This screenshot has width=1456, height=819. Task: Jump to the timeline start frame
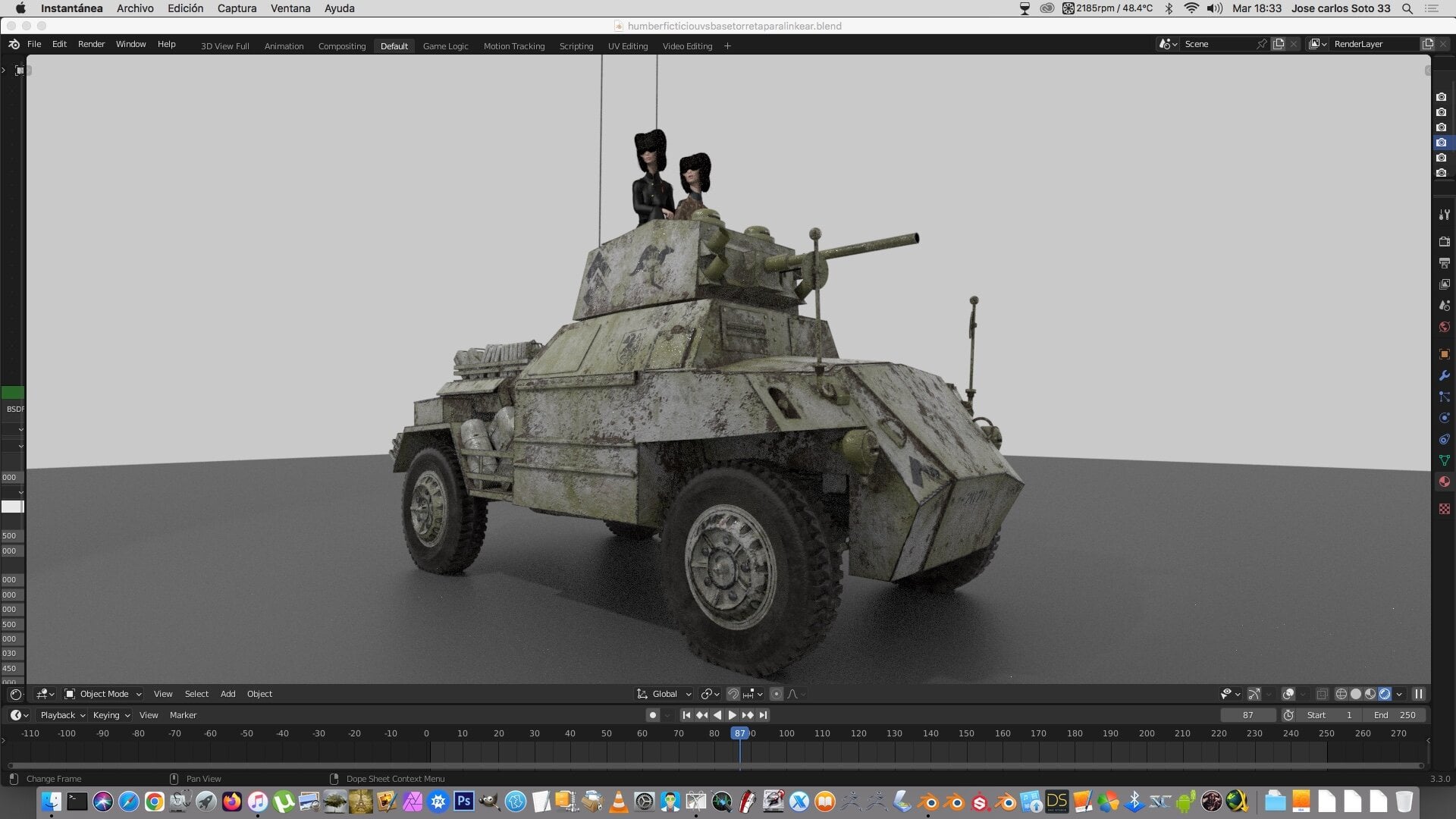tap(686, 715)
